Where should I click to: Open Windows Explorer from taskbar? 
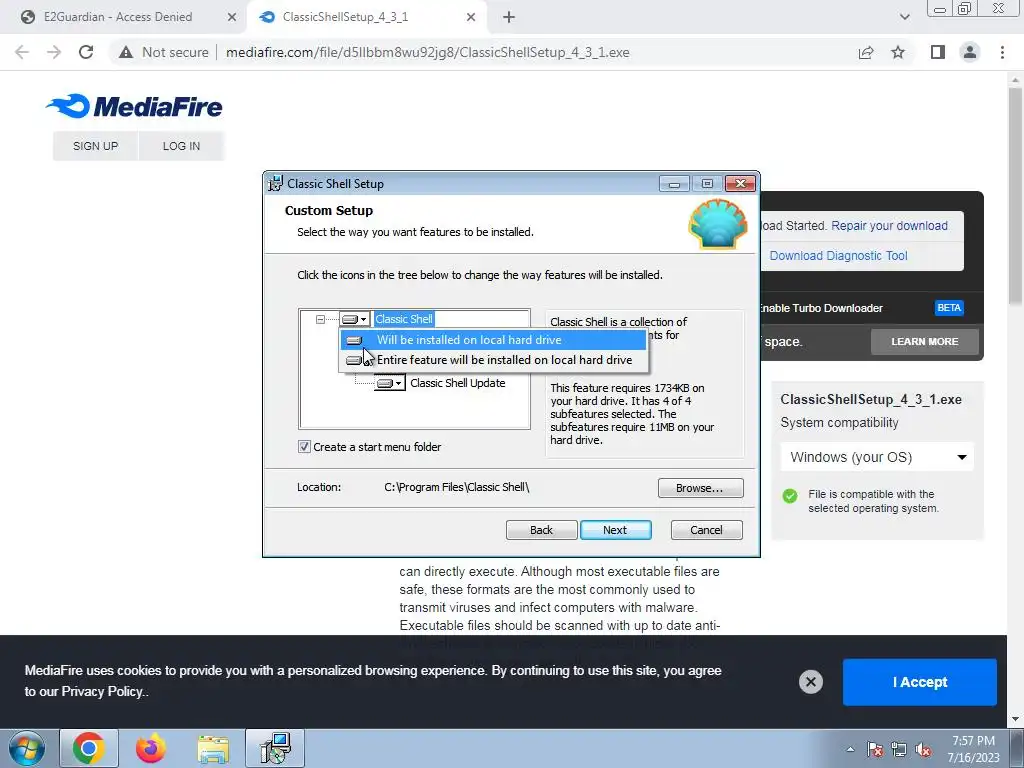213,748
